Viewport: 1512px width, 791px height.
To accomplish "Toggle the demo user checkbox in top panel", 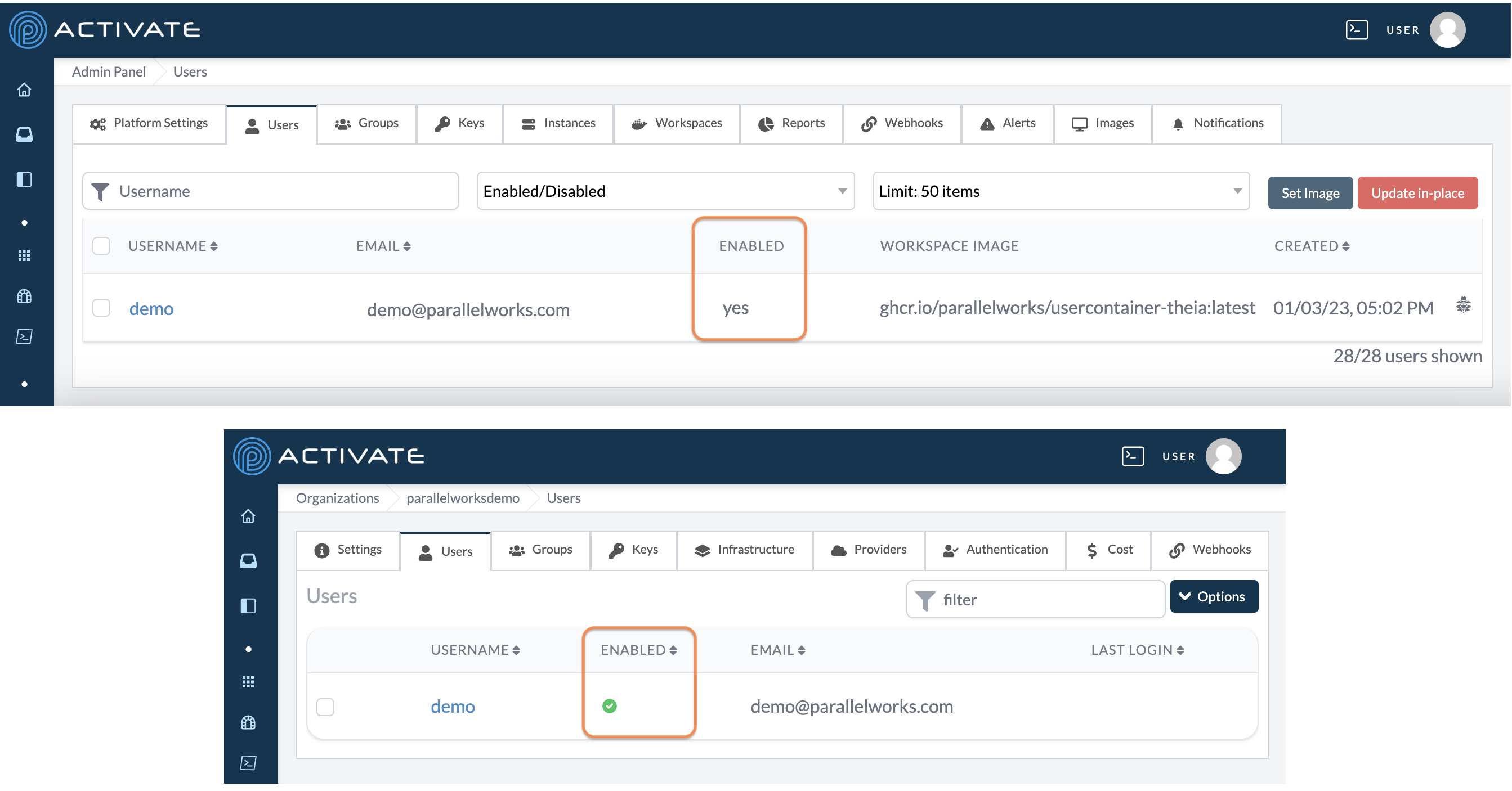I will coord(101,308).
